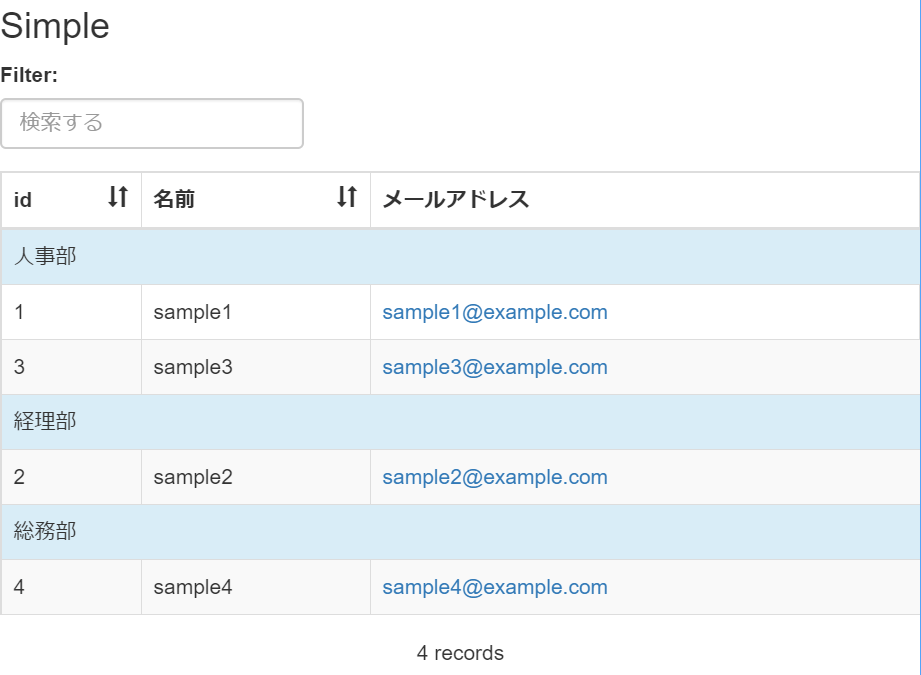Click the sort arrows icon in 名前 column
The width and height of the screenshot is (921, 675).
point(346,198)
